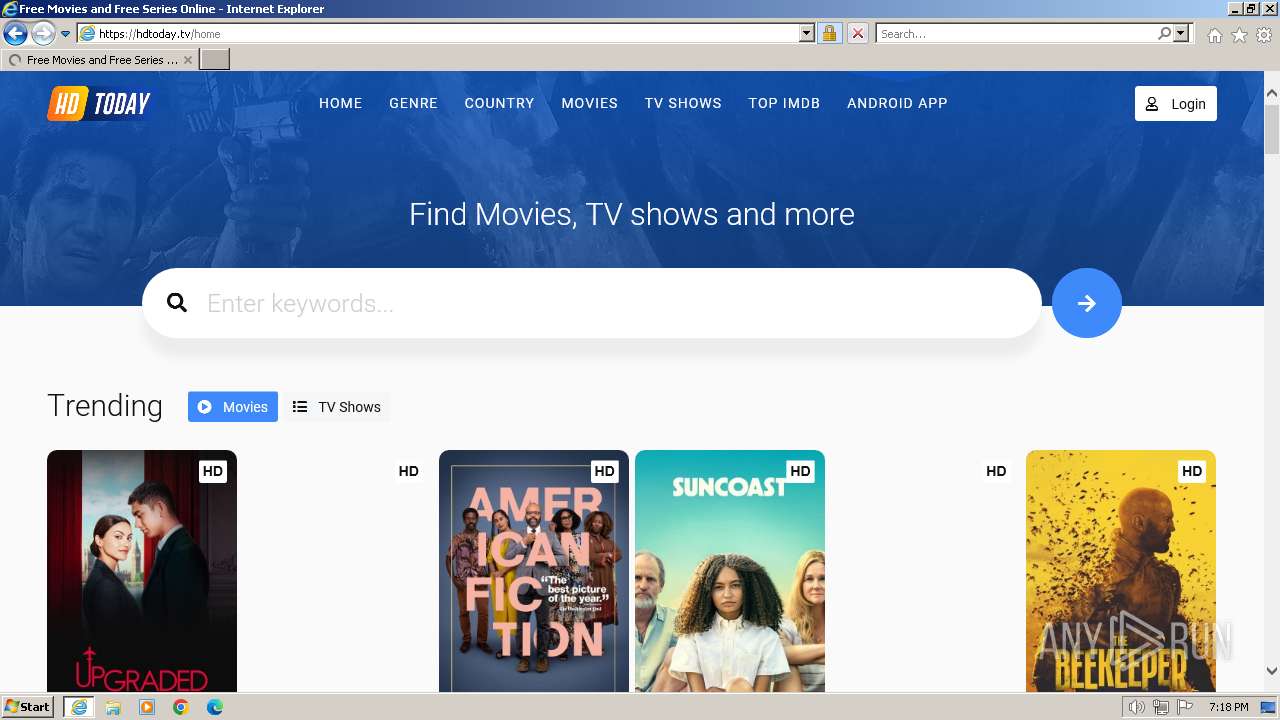Open the media player taskbar icon
This screenshot has height=720, width=1280.
point(147,707)
